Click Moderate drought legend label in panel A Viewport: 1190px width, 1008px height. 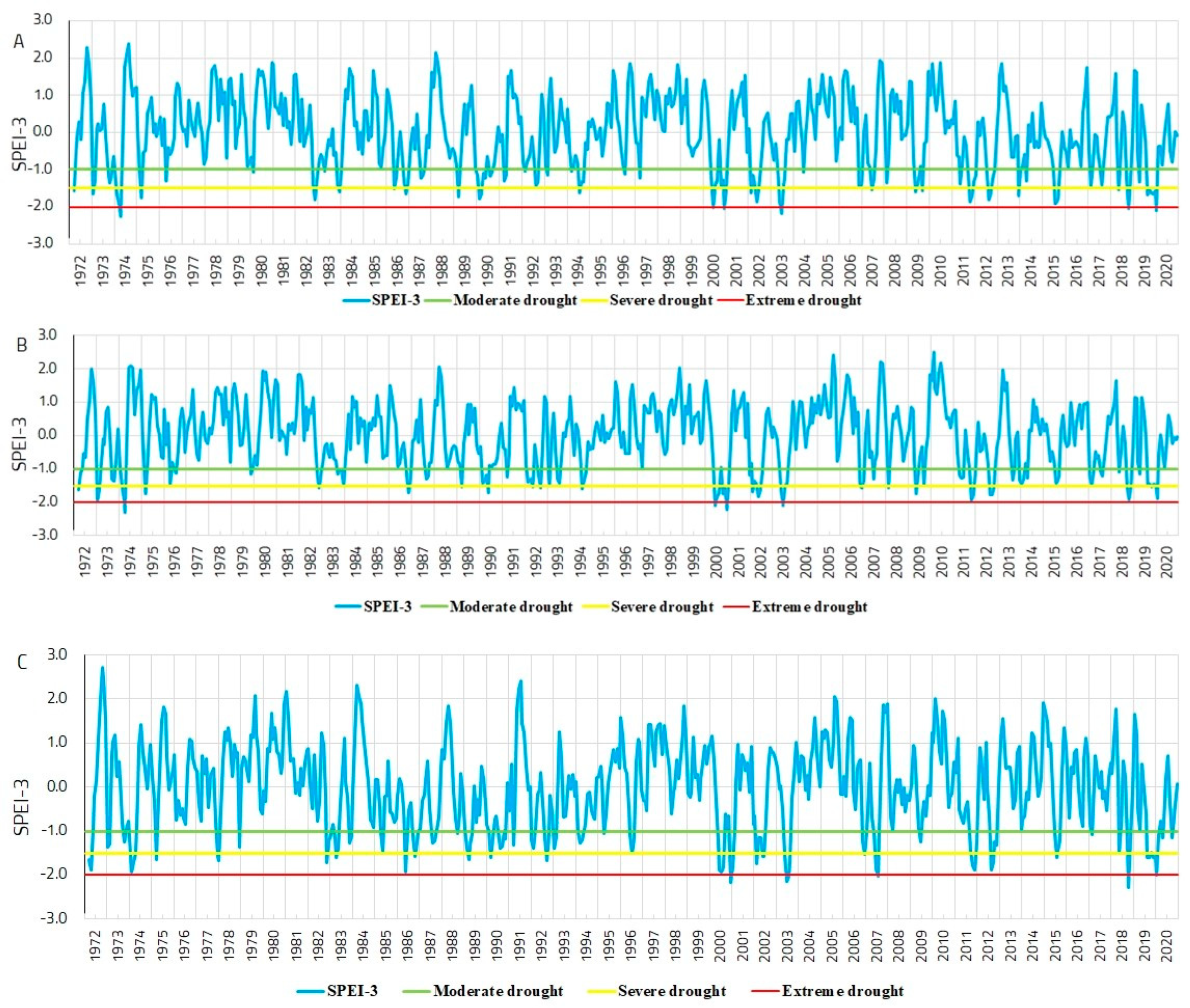point(515,300)
